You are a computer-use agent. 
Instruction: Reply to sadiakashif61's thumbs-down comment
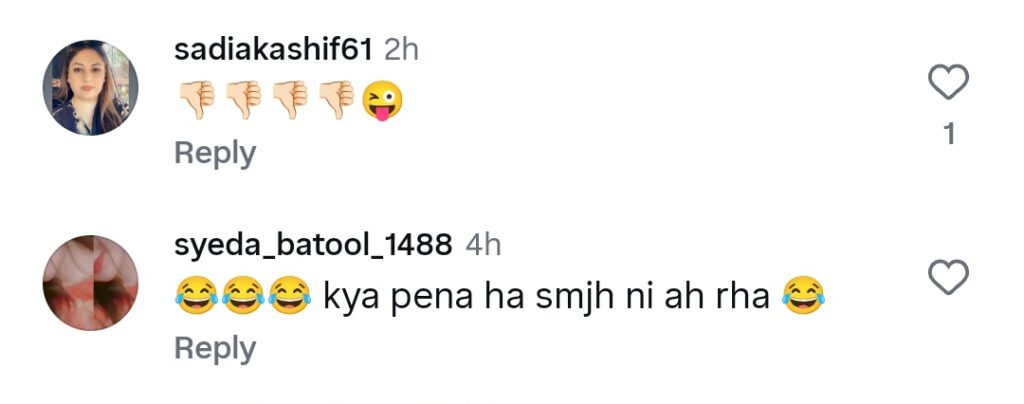point(215,153)
